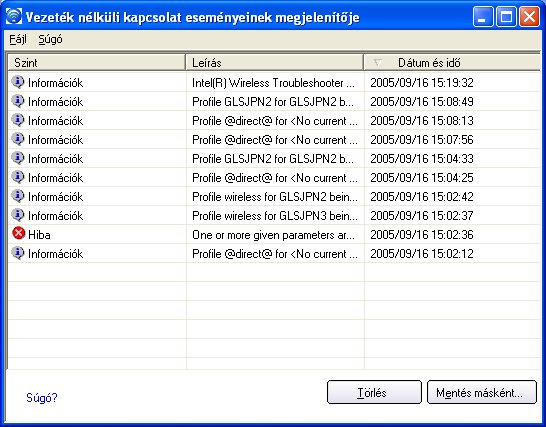Image resolution: width=546 pixels, height=427 pixels.
Task: Click the Törlés button
Action: (x=374, y=392)
